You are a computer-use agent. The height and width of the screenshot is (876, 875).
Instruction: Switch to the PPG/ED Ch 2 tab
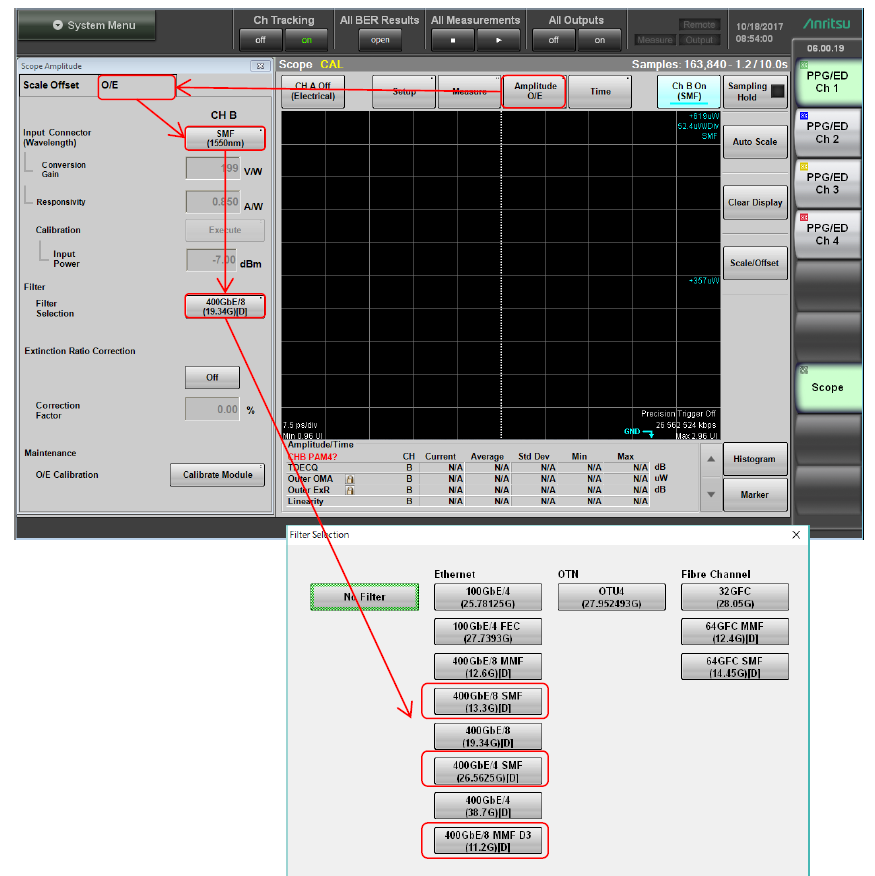coord(827,133)
